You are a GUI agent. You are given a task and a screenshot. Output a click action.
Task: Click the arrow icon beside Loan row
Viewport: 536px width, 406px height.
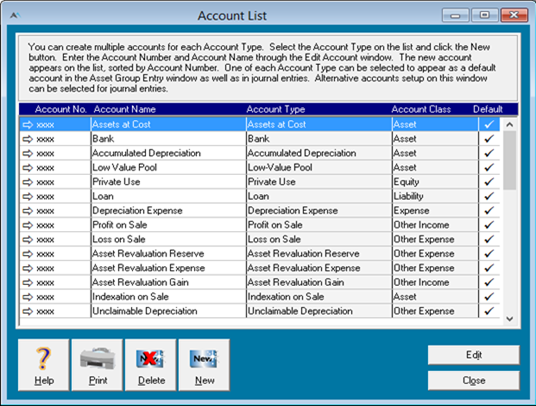coord(27,197)
